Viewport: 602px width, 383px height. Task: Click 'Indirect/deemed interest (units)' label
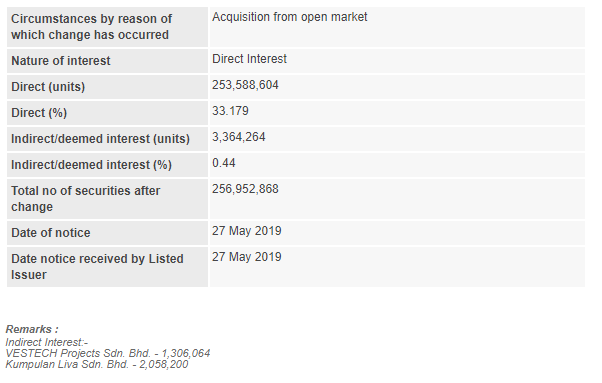[x=101, y=139]
